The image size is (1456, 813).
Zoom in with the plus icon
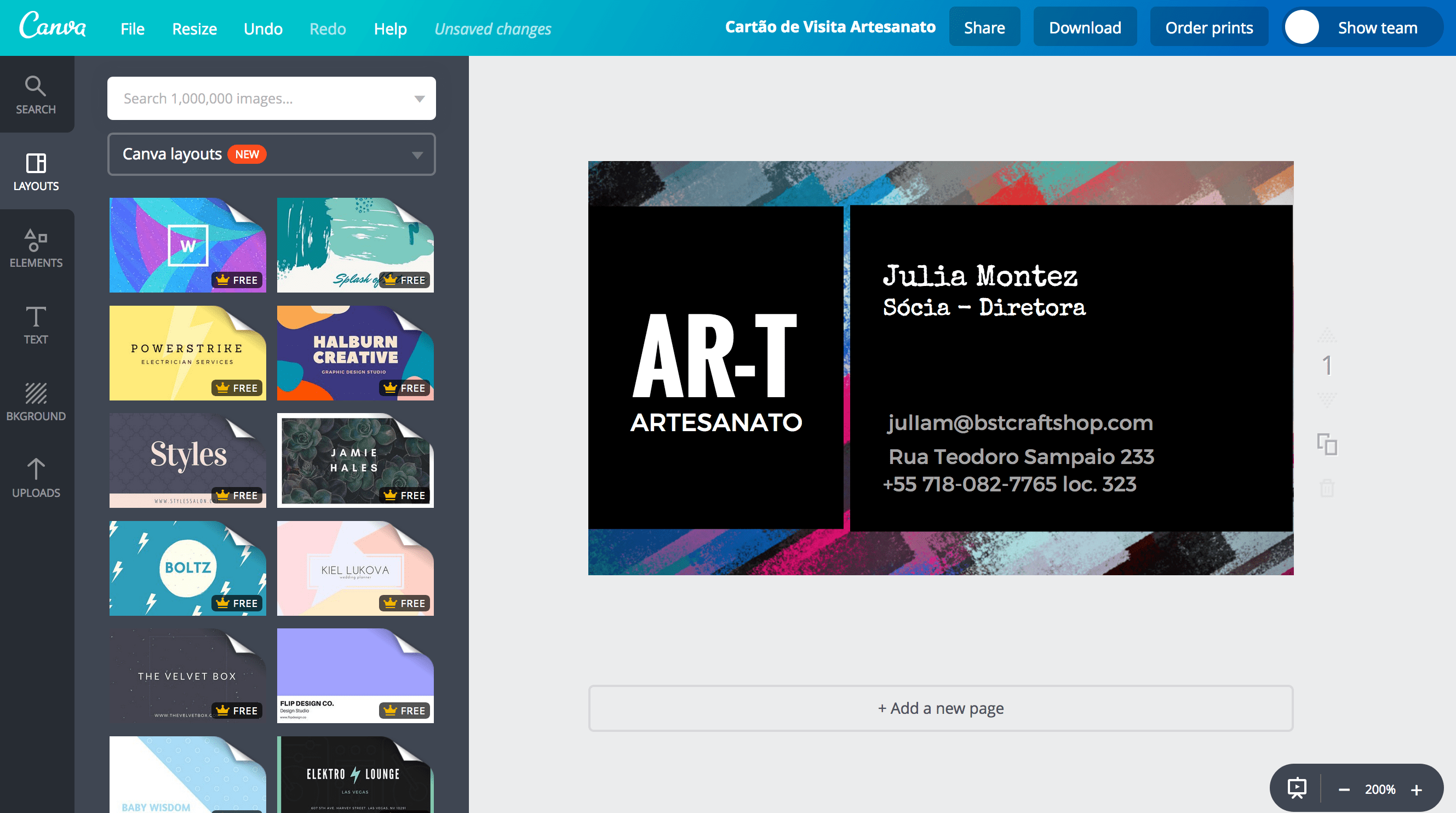coord(1417,789)
